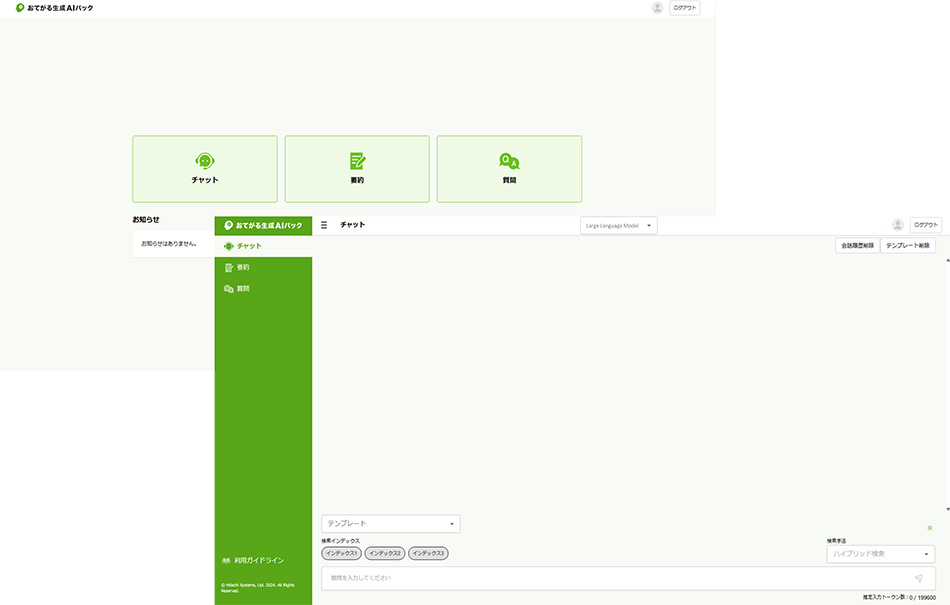The width and height of the screenshot is (950, 605).
Task: Toggle the インデックス3 chip
Action: (428, 554)
